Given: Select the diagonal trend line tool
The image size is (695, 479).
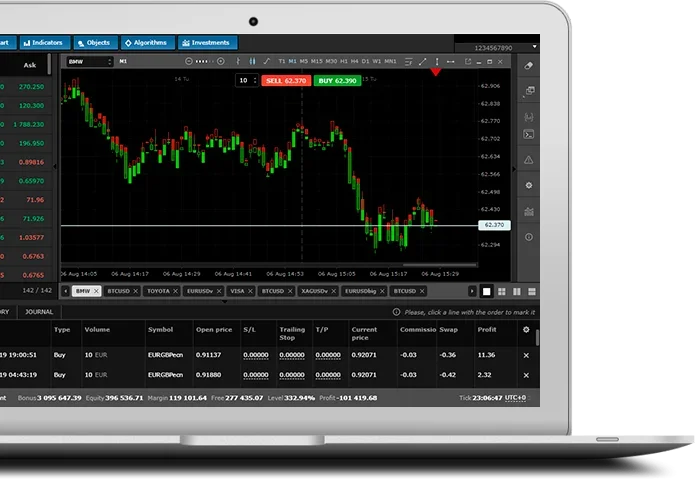Looking at the screenshot, I should 422,62.
